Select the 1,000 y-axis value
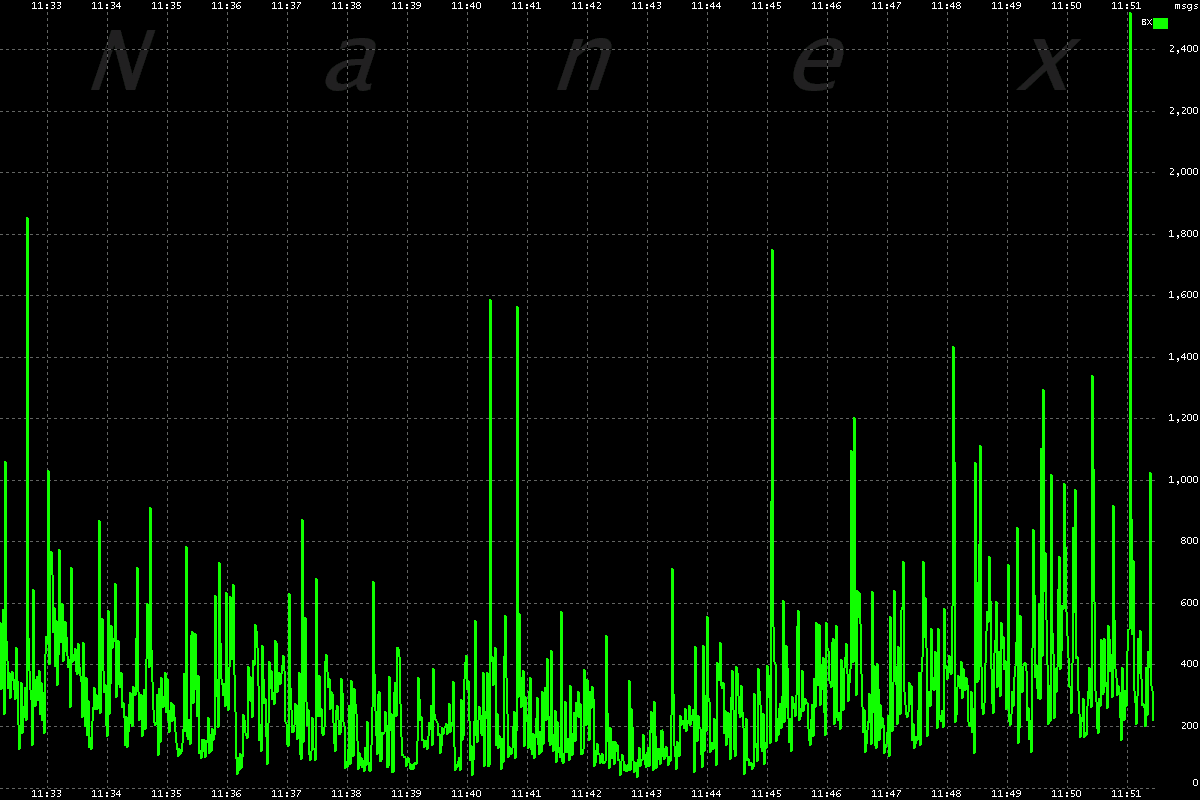The image size is (1200, 800). click(1183, 480)
